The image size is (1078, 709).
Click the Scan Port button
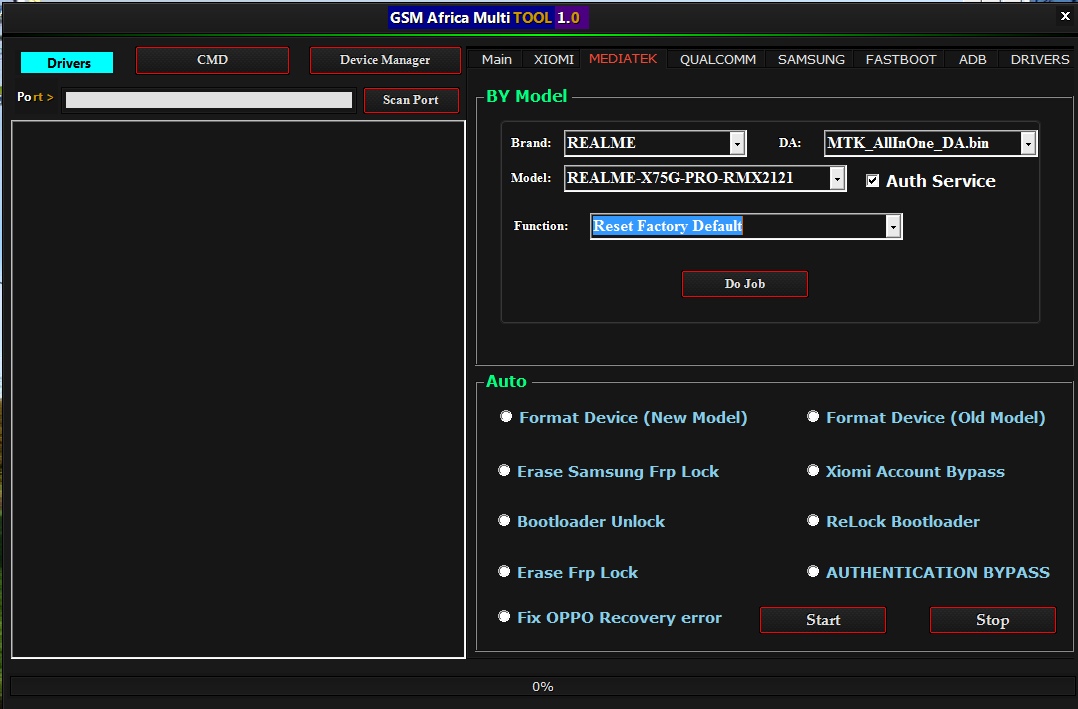[411, 100]
